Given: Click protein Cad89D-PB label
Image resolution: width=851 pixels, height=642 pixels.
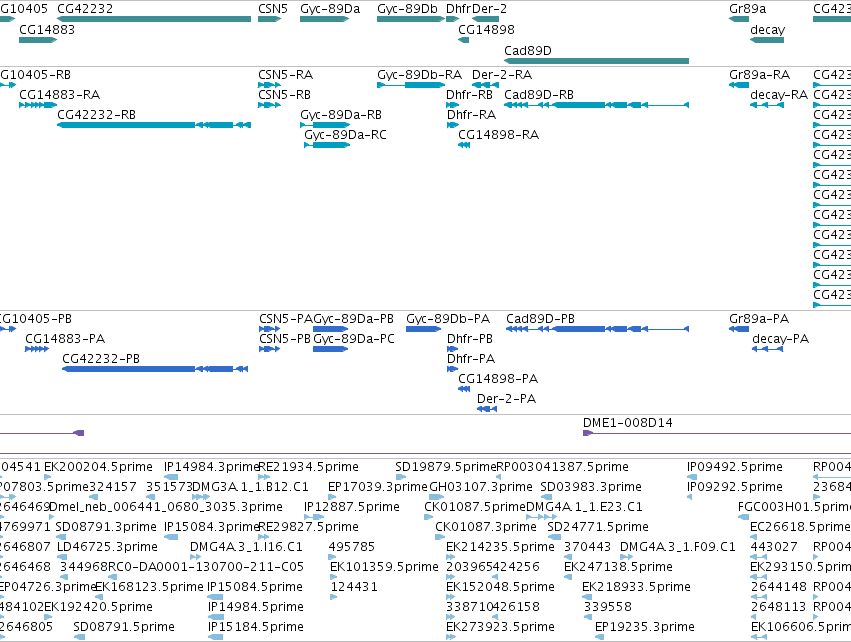Looking at the screenshot, I should click(541, 319).
